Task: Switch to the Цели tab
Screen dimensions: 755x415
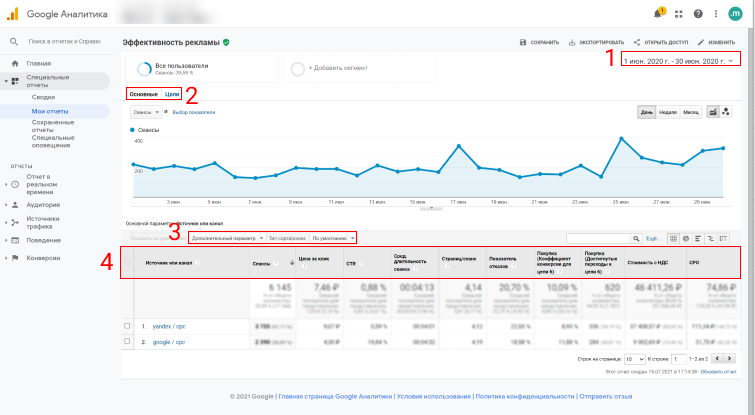Action: pos(172,93)
